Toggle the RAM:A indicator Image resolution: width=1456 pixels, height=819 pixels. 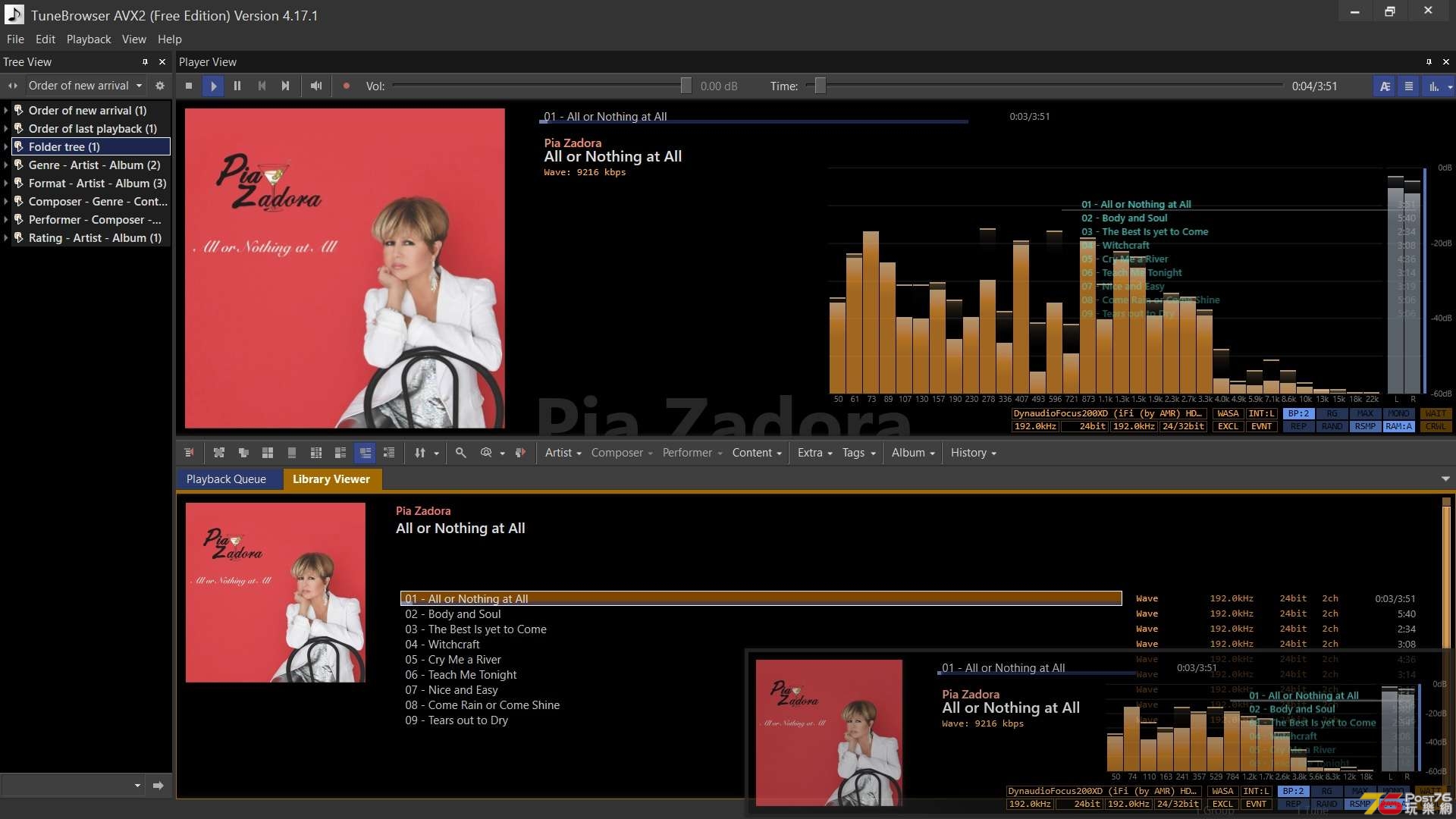1398,427
